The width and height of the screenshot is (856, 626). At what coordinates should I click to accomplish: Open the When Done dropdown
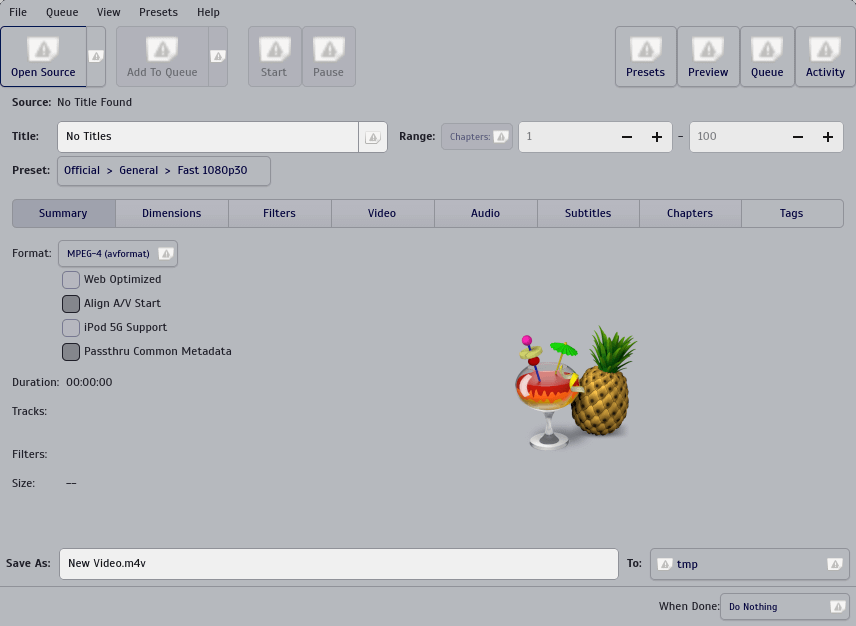(784, 607)
